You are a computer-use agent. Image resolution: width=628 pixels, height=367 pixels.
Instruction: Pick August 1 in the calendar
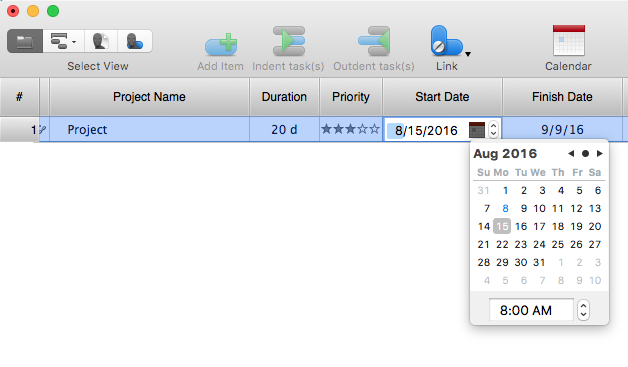click(505, 190)
